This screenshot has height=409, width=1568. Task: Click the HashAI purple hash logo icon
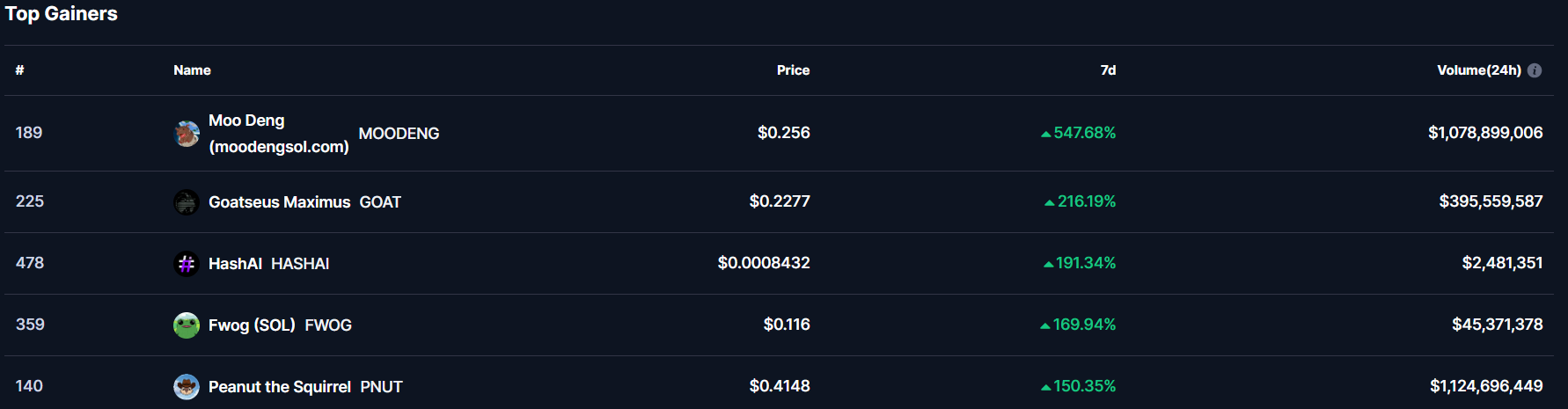click(187, 264)
